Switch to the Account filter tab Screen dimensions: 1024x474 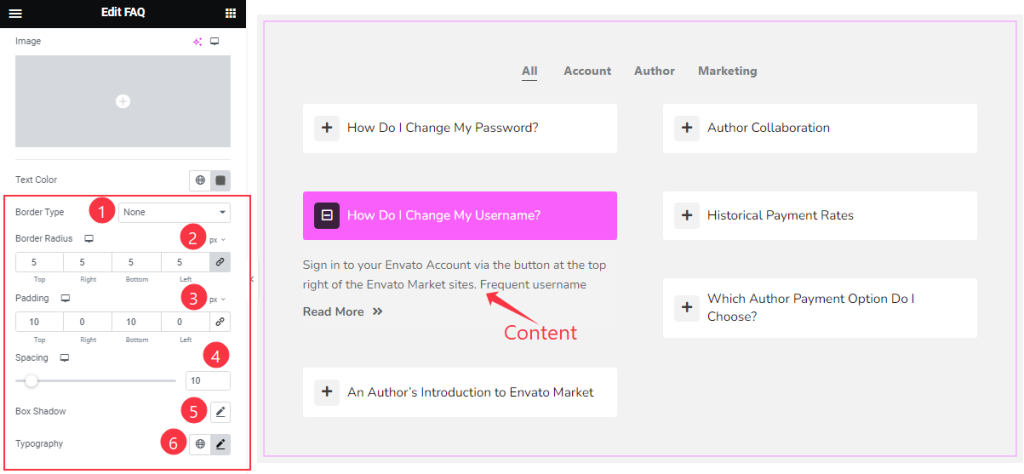(x=587, y=71)
